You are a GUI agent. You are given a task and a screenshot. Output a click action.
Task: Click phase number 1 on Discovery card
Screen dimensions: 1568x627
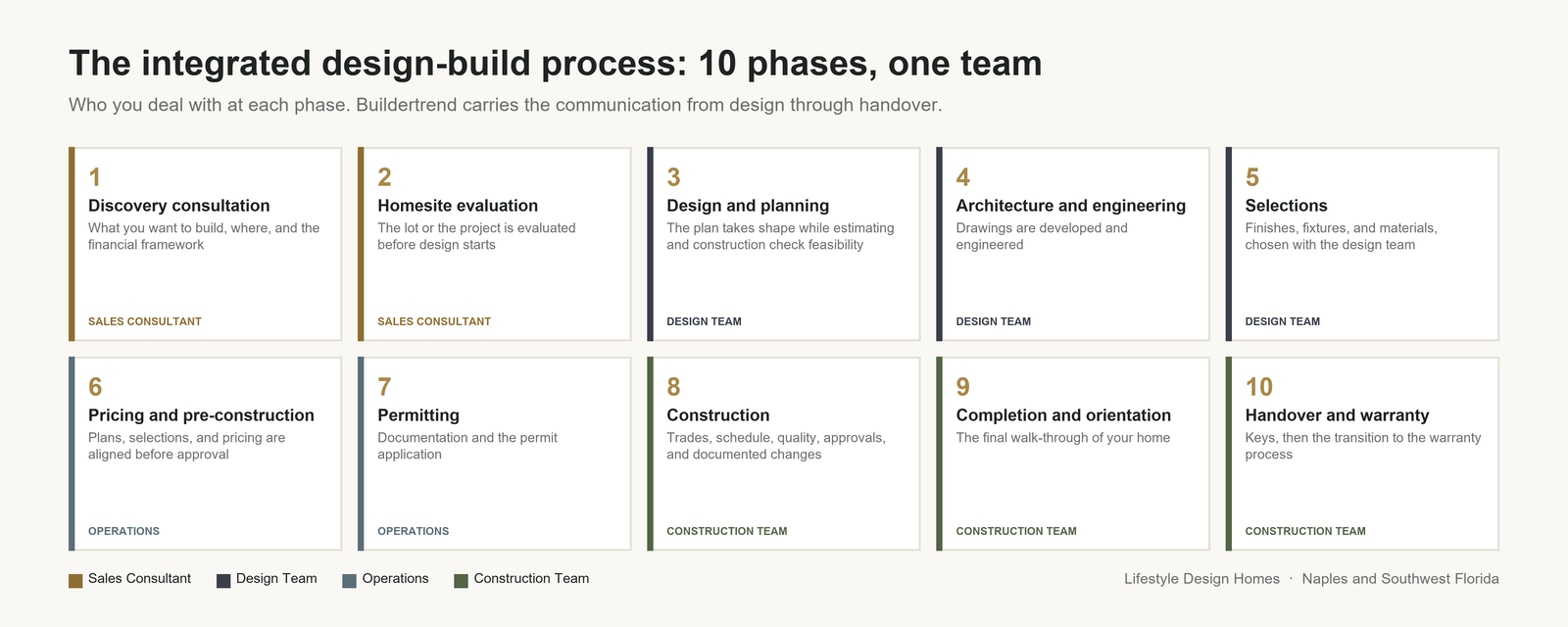[x=95, y=177]
